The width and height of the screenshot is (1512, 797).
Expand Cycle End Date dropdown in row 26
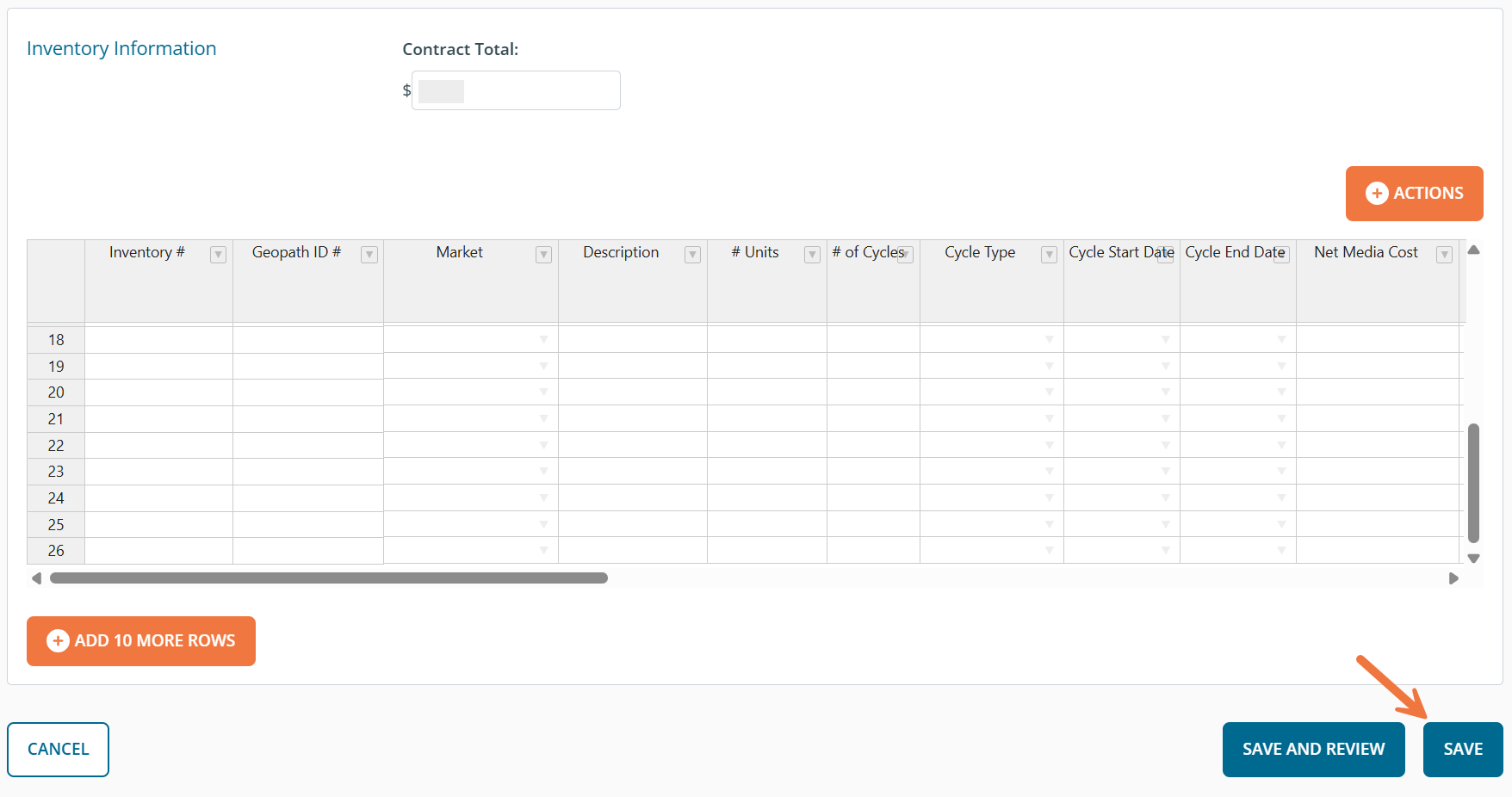[x=1281, y=551]
